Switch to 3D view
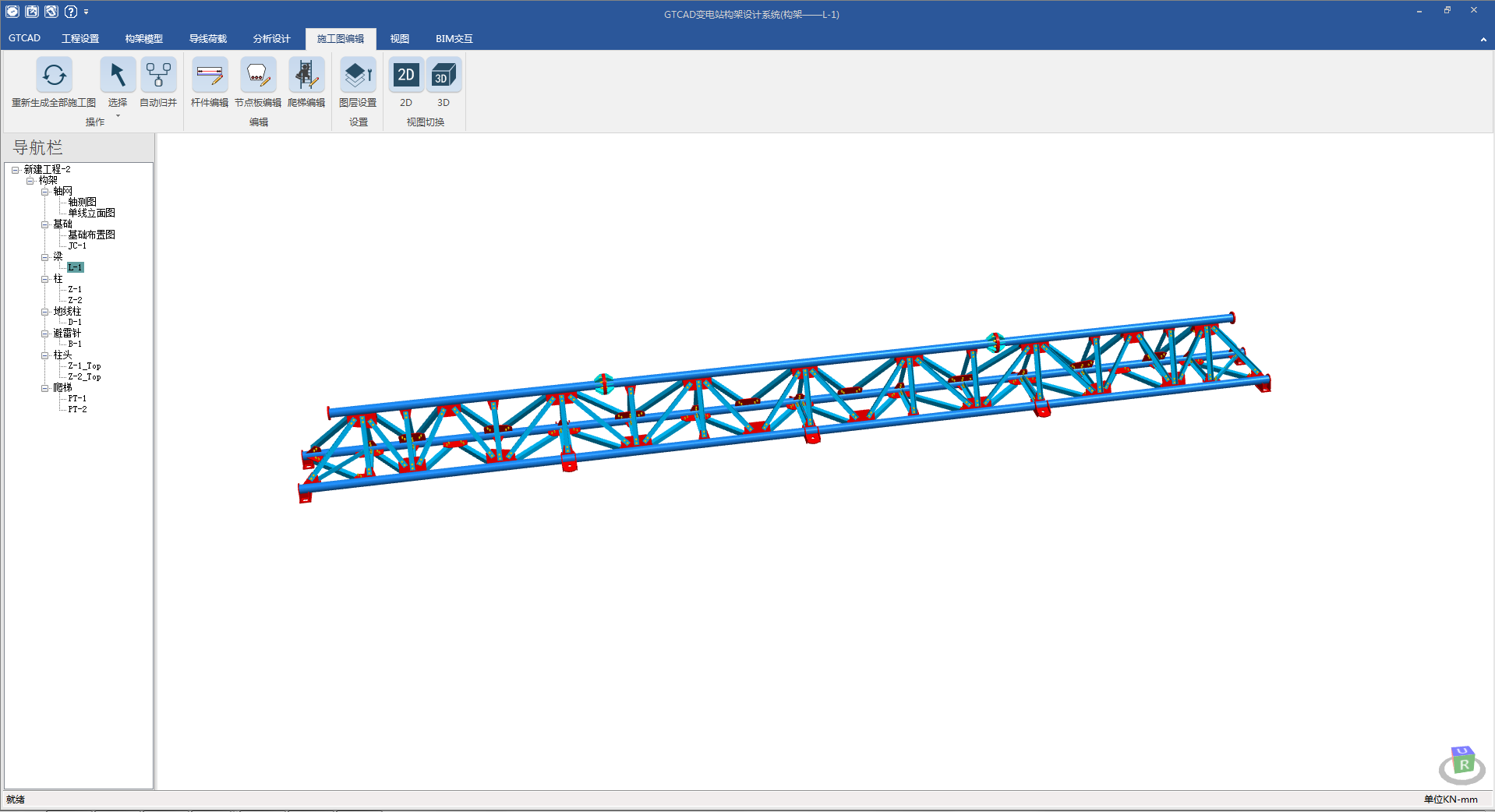This screenshot has height=812, width=1495. tap(444, 76)
